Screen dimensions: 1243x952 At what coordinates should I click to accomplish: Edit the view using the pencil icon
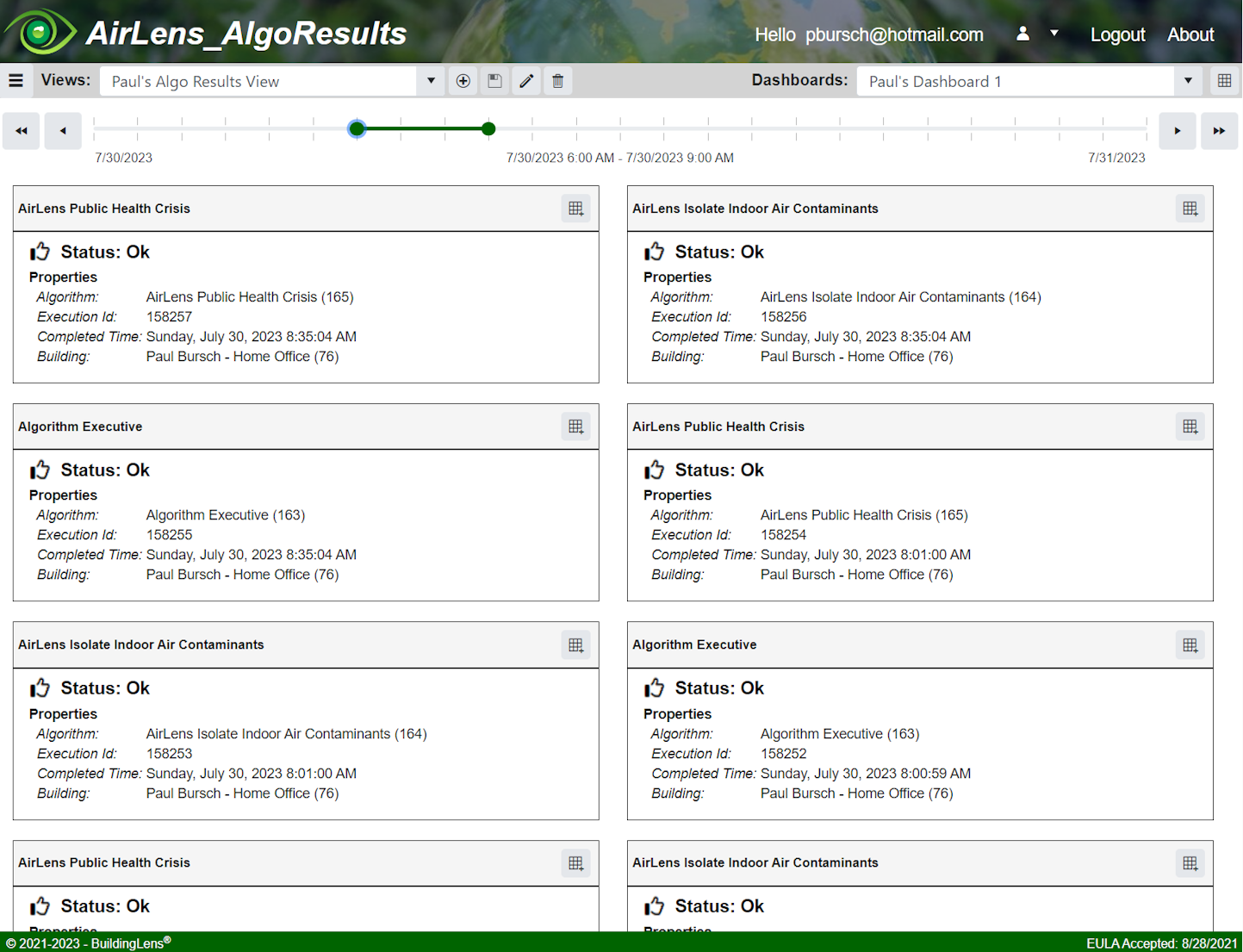(x=526, y=81)
